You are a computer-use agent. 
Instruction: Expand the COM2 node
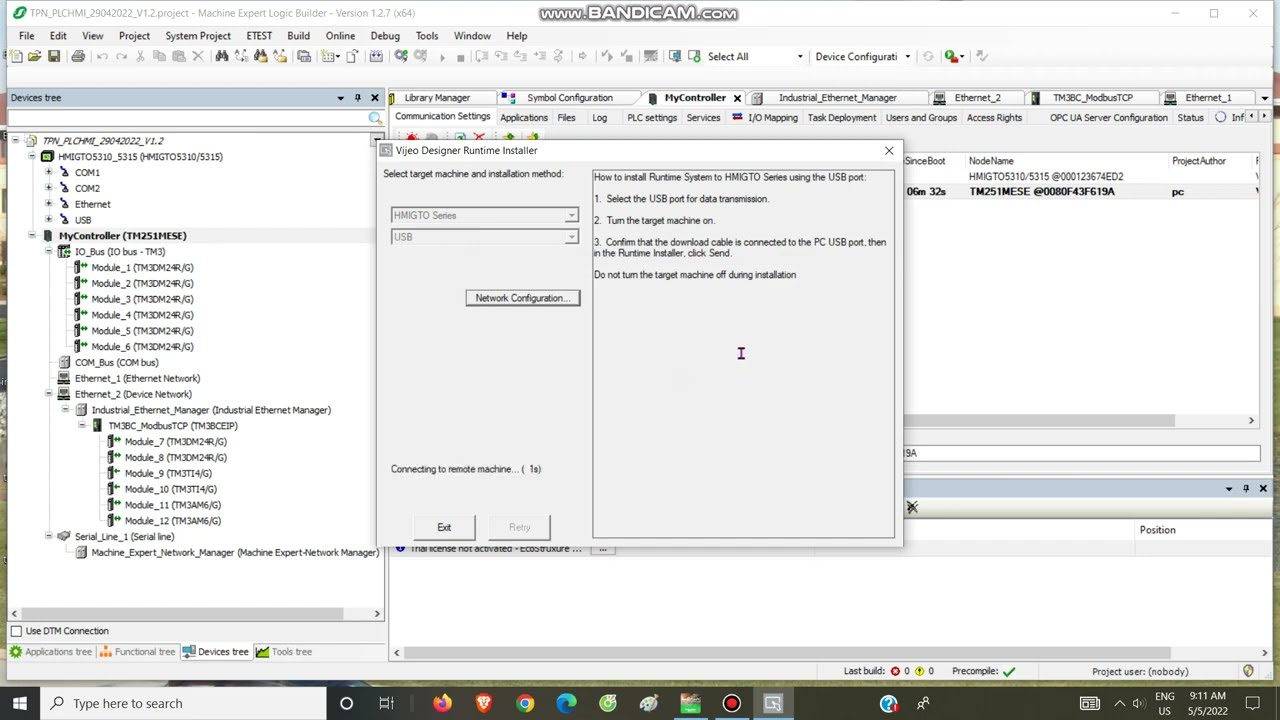pos(48,188)
